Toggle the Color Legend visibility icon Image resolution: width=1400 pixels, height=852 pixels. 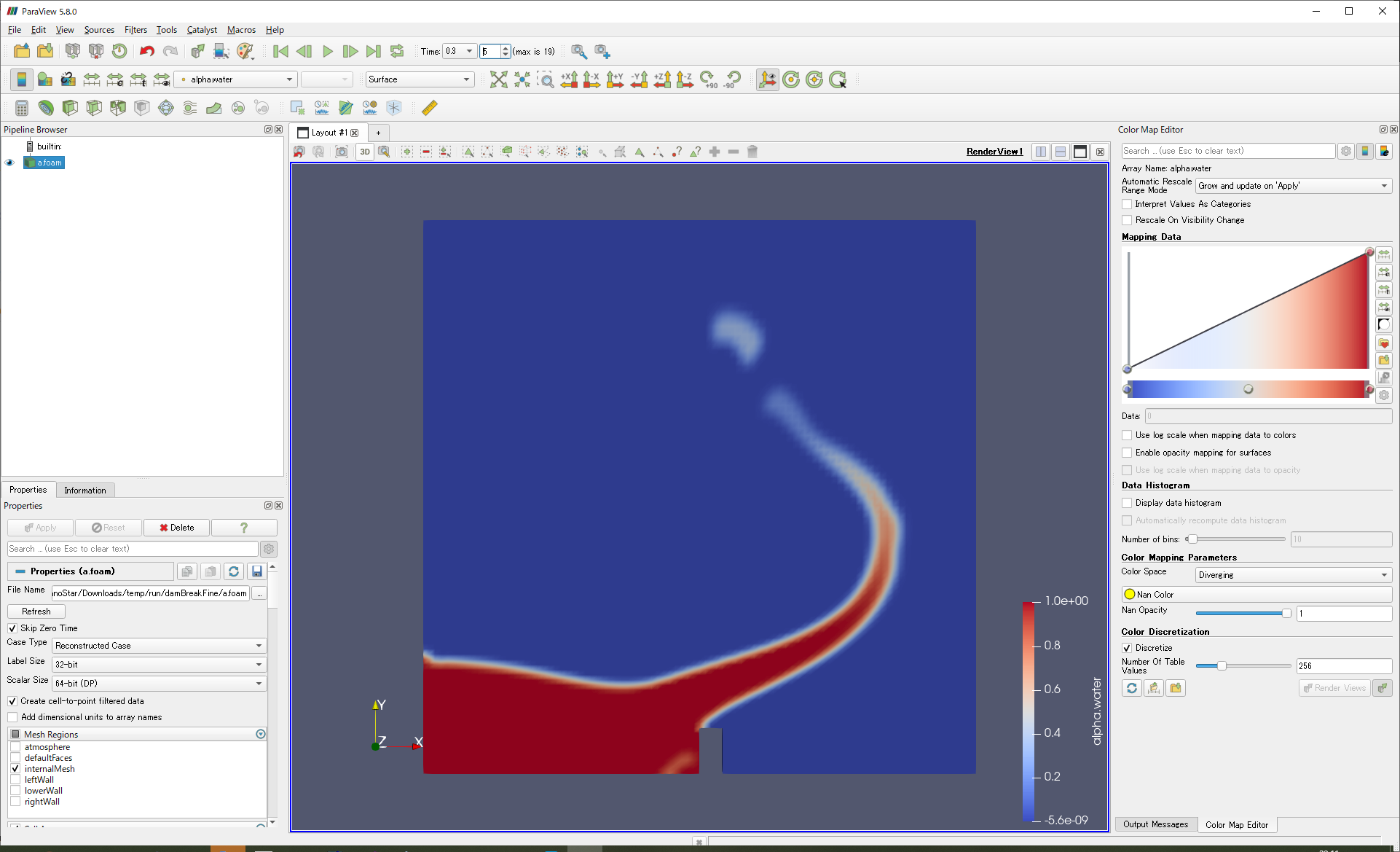(22, 79)
